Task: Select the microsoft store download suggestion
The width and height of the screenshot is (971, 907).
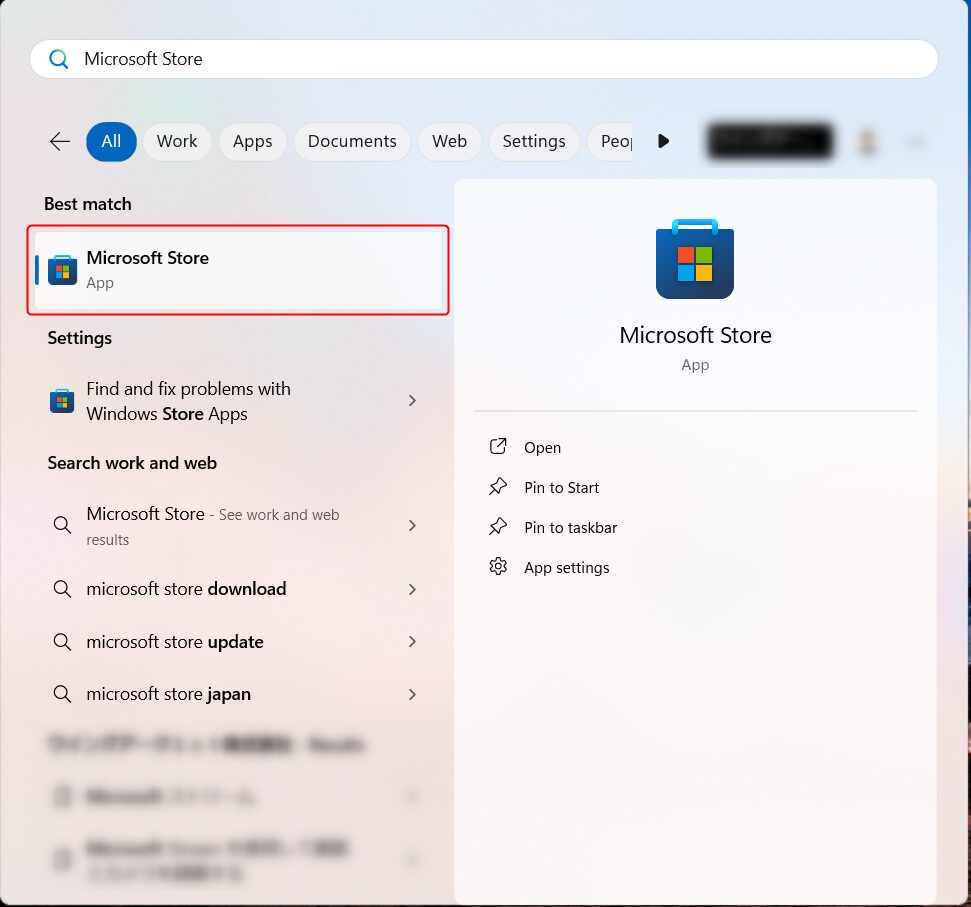Action: [238, 589]
